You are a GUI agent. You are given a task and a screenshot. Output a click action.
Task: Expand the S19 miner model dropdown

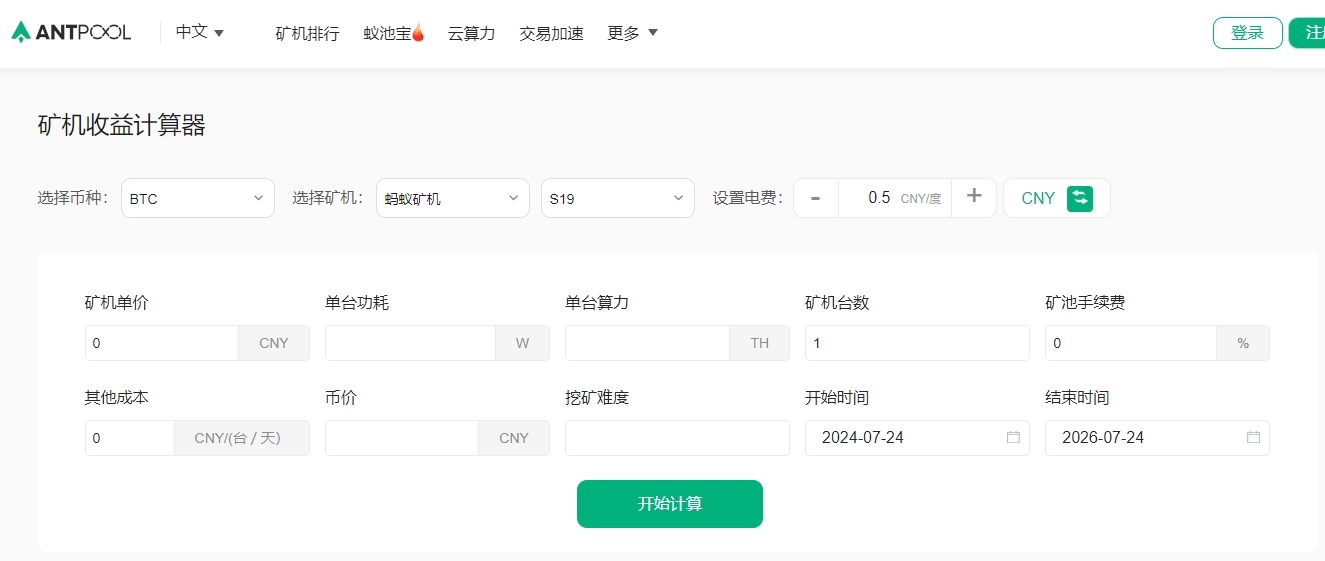point(617,198)
